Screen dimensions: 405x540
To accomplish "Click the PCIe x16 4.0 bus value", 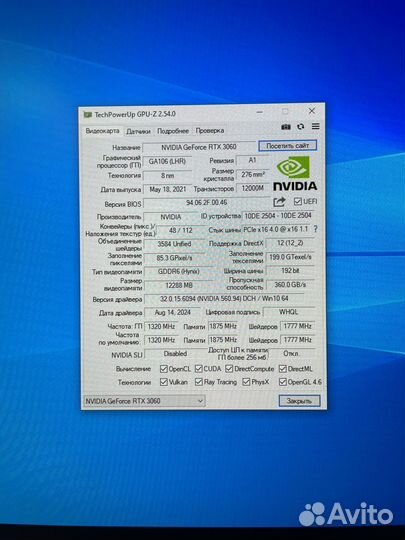I will coord(276,229).
